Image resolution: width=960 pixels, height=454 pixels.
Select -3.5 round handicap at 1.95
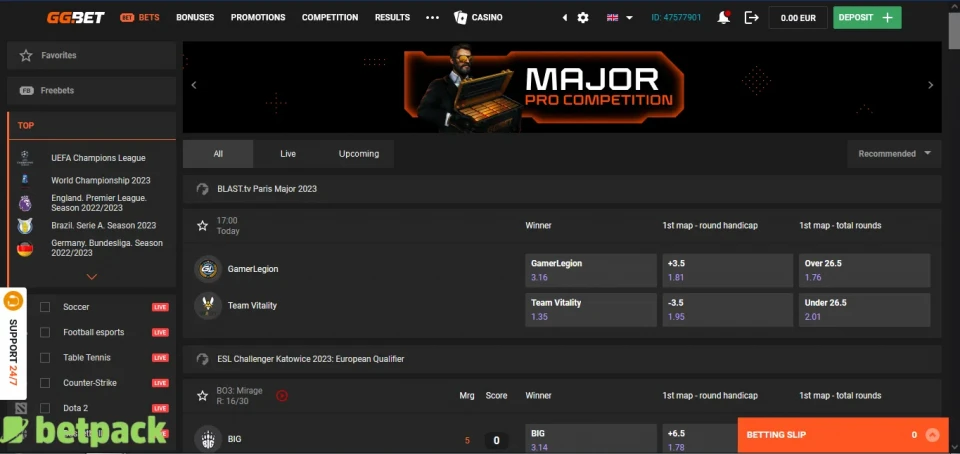727,310
